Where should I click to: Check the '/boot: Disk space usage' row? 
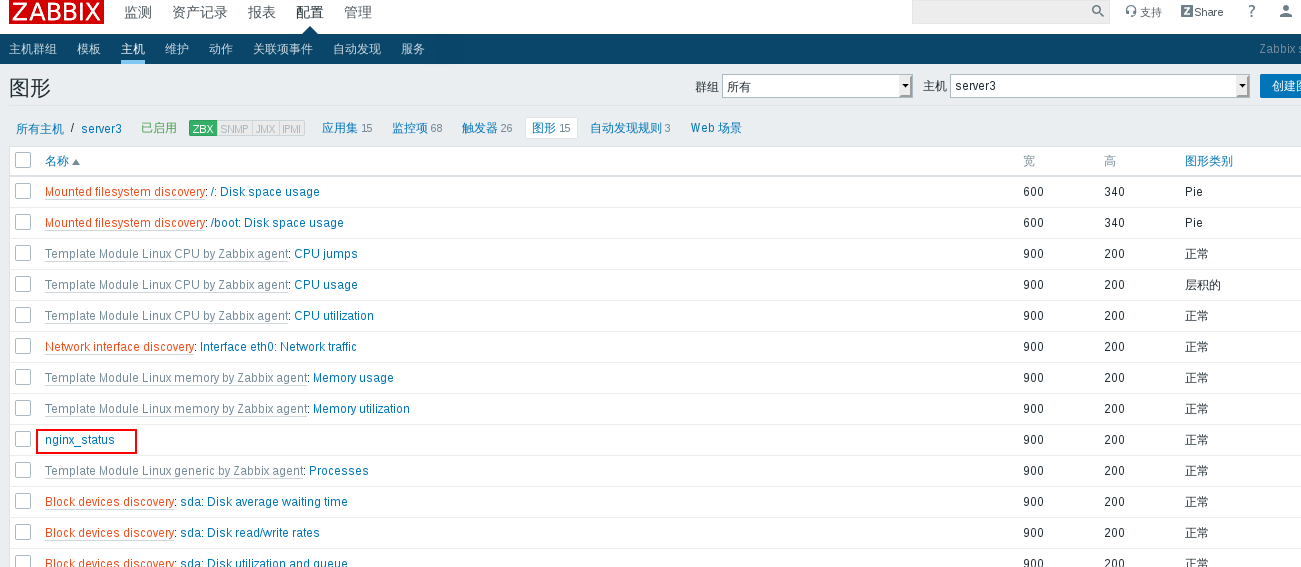[x=23, y=222]
